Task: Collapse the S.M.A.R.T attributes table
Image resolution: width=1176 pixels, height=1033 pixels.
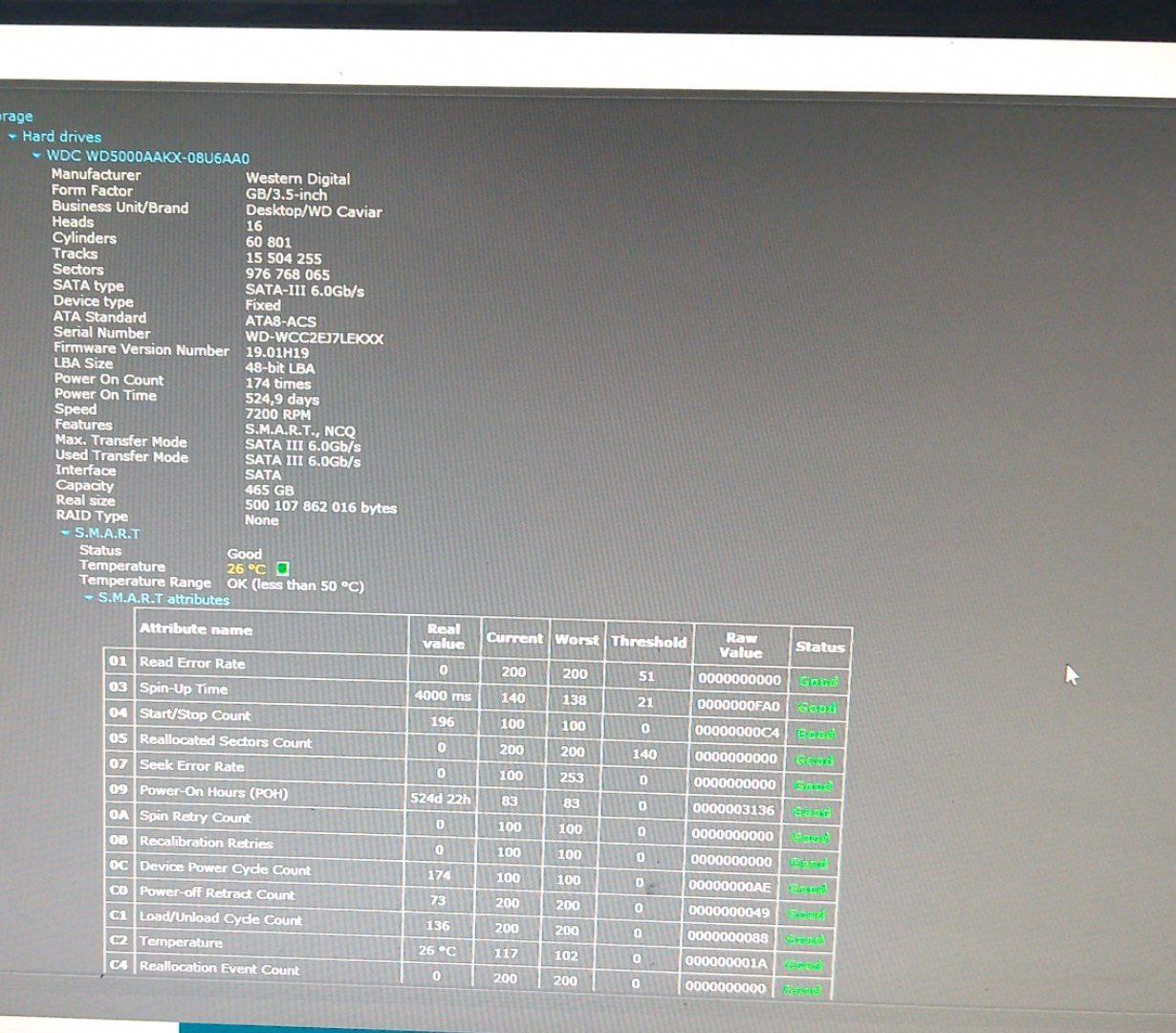Action: [x=89, y=599]
